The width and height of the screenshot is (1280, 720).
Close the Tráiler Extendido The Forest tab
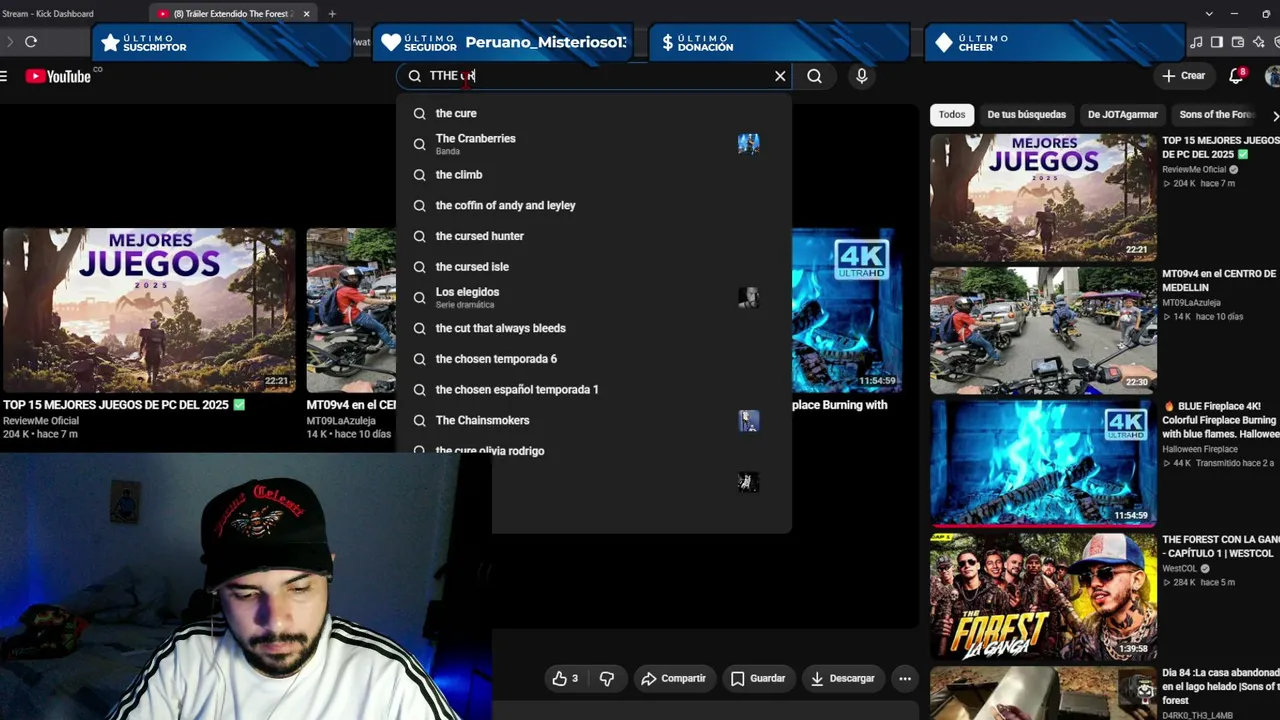coord(307,14)
